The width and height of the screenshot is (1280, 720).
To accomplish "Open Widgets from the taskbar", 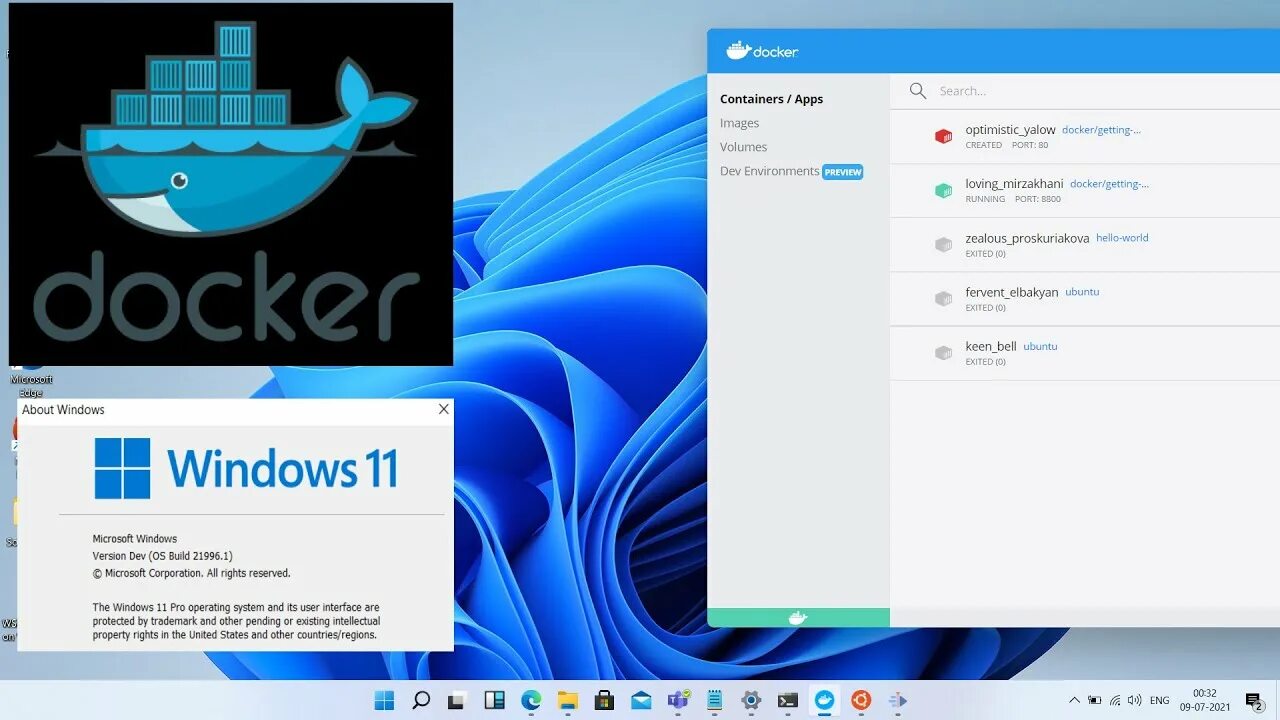I will tap(494, 700).
